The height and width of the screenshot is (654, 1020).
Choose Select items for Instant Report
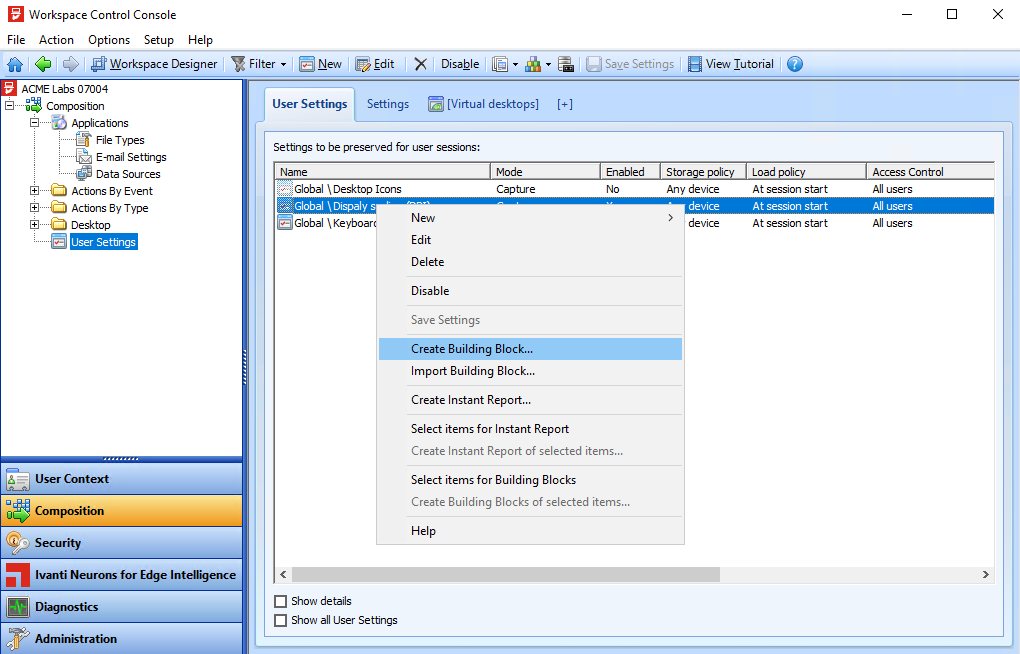pos(530,429)
